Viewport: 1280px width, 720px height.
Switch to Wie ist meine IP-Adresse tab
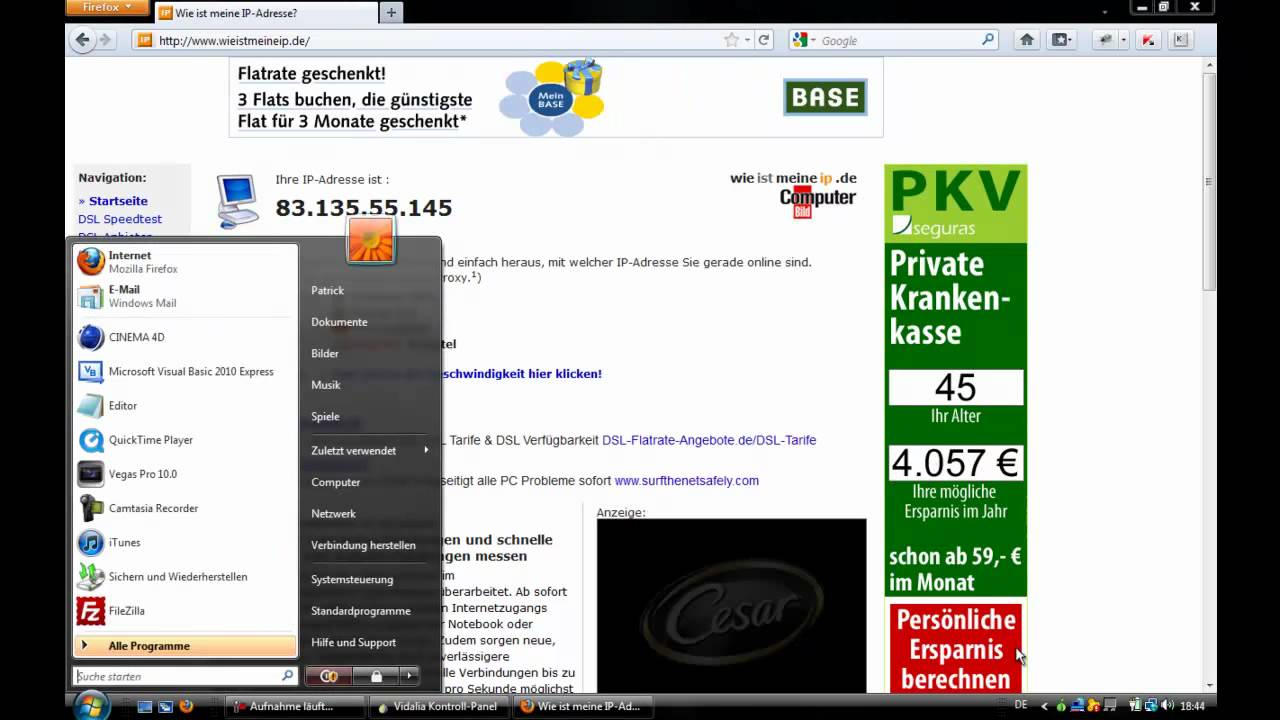[x=266, y=13]
